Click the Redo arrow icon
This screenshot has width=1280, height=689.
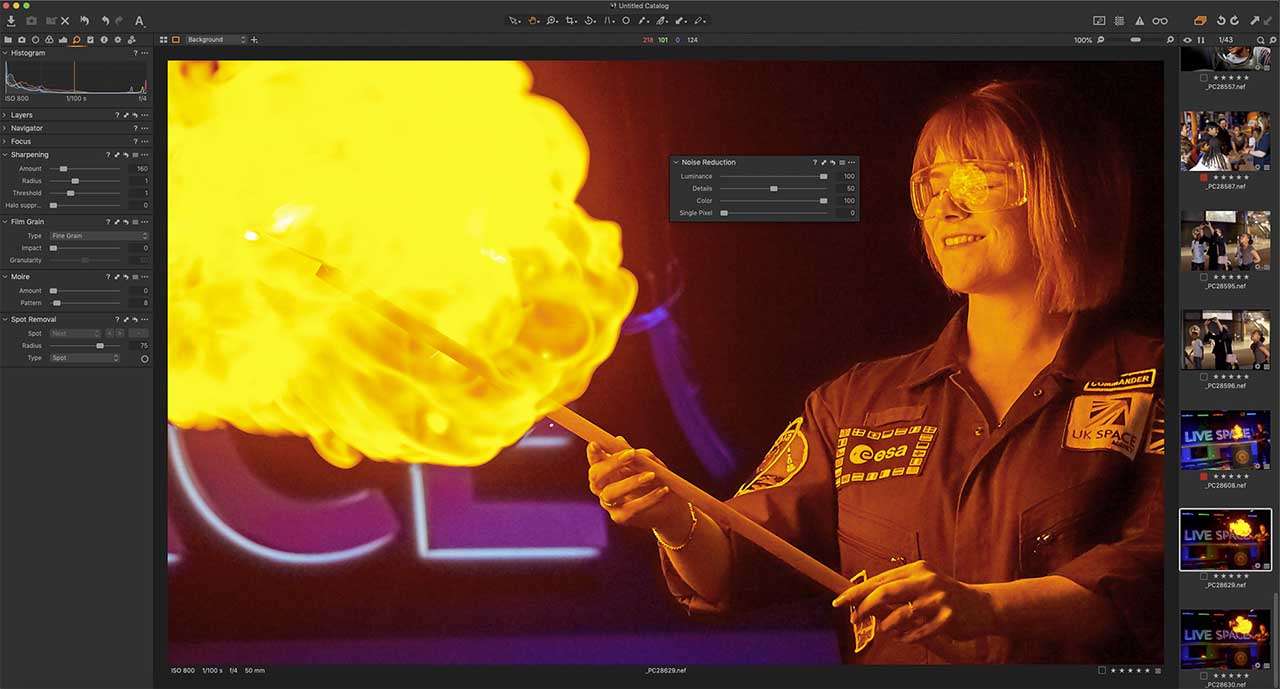[x=119, y=20]
